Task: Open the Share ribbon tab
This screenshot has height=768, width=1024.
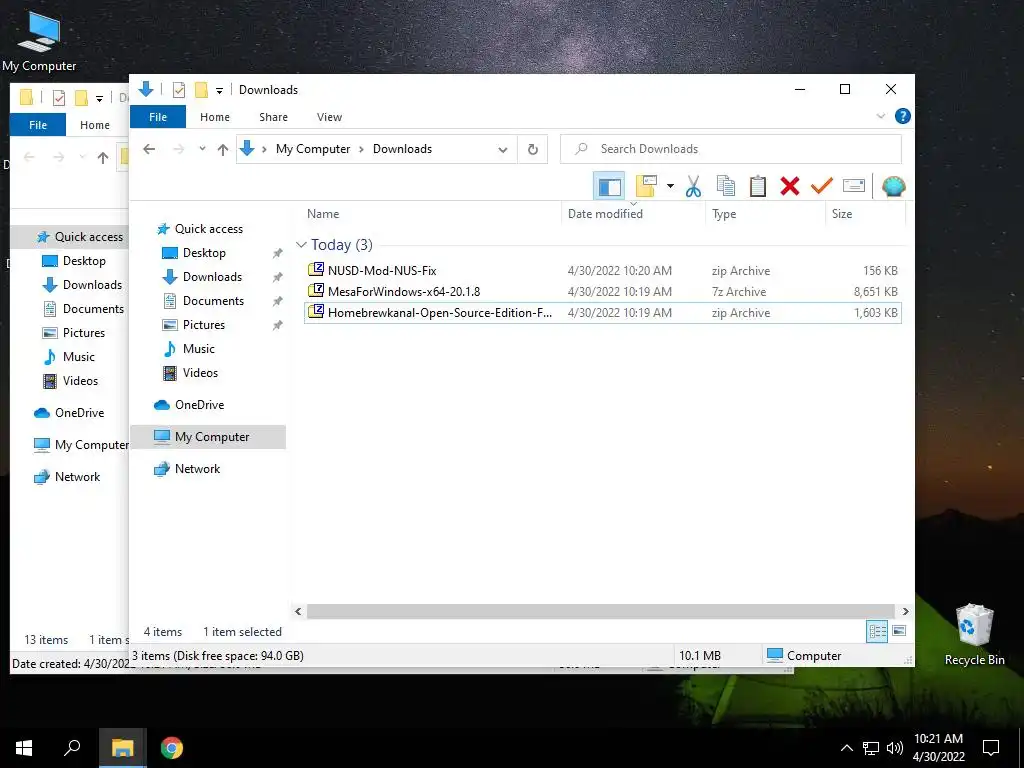Action: pos(273,117)
